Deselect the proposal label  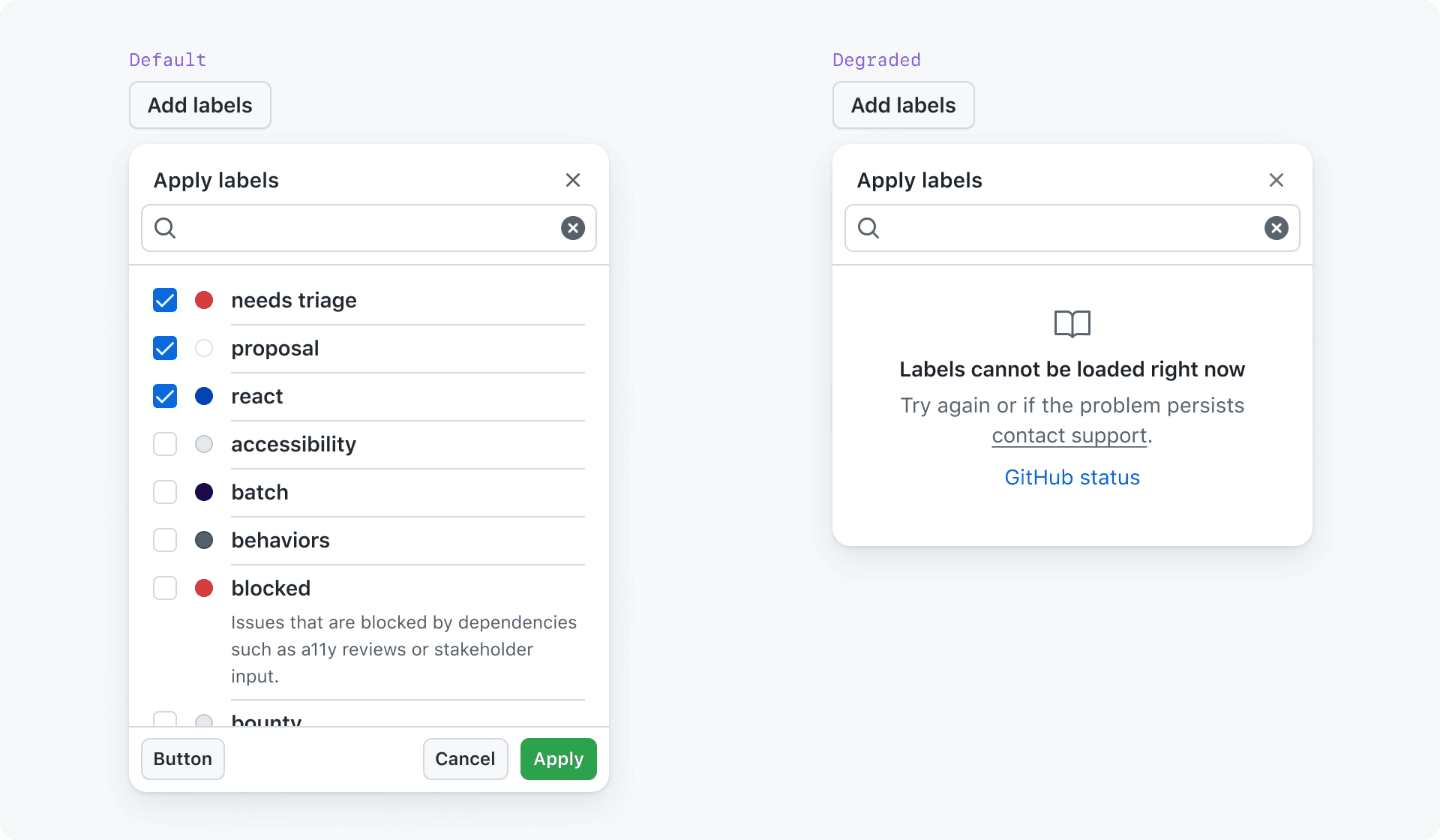[164, 348]
